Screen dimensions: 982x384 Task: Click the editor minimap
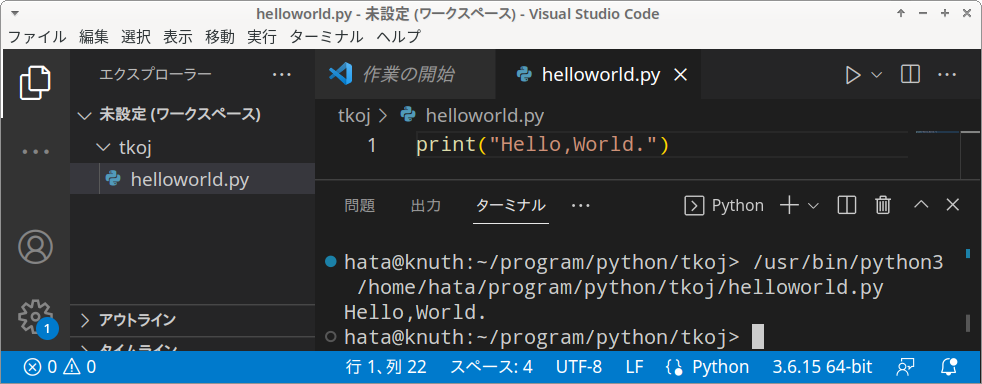pos(938,132)
